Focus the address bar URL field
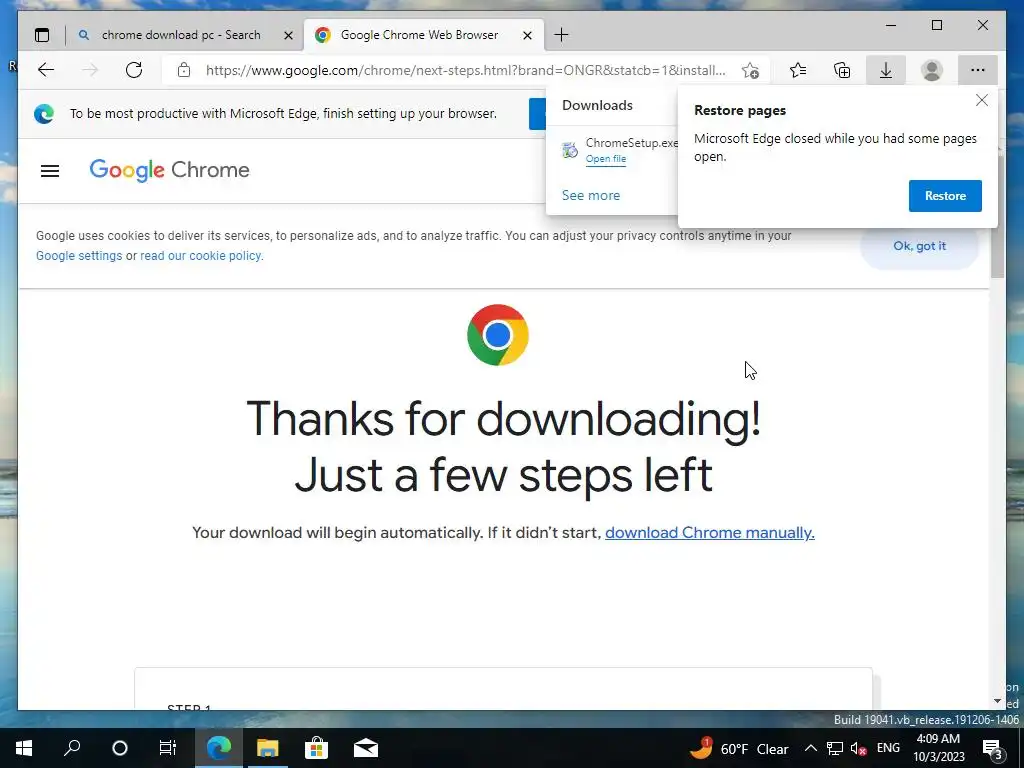1024x768 pixels. pyautogui.click(x=465, y=70)
